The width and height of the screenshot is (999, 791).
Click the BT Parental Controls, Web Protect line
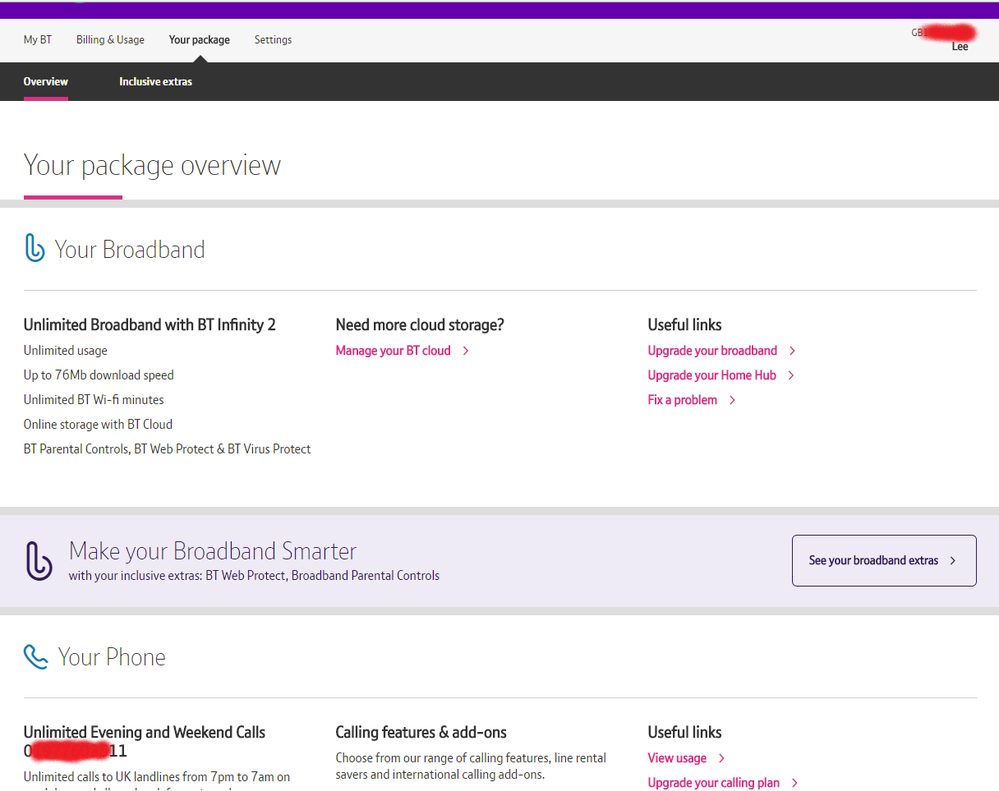point(167,449)
